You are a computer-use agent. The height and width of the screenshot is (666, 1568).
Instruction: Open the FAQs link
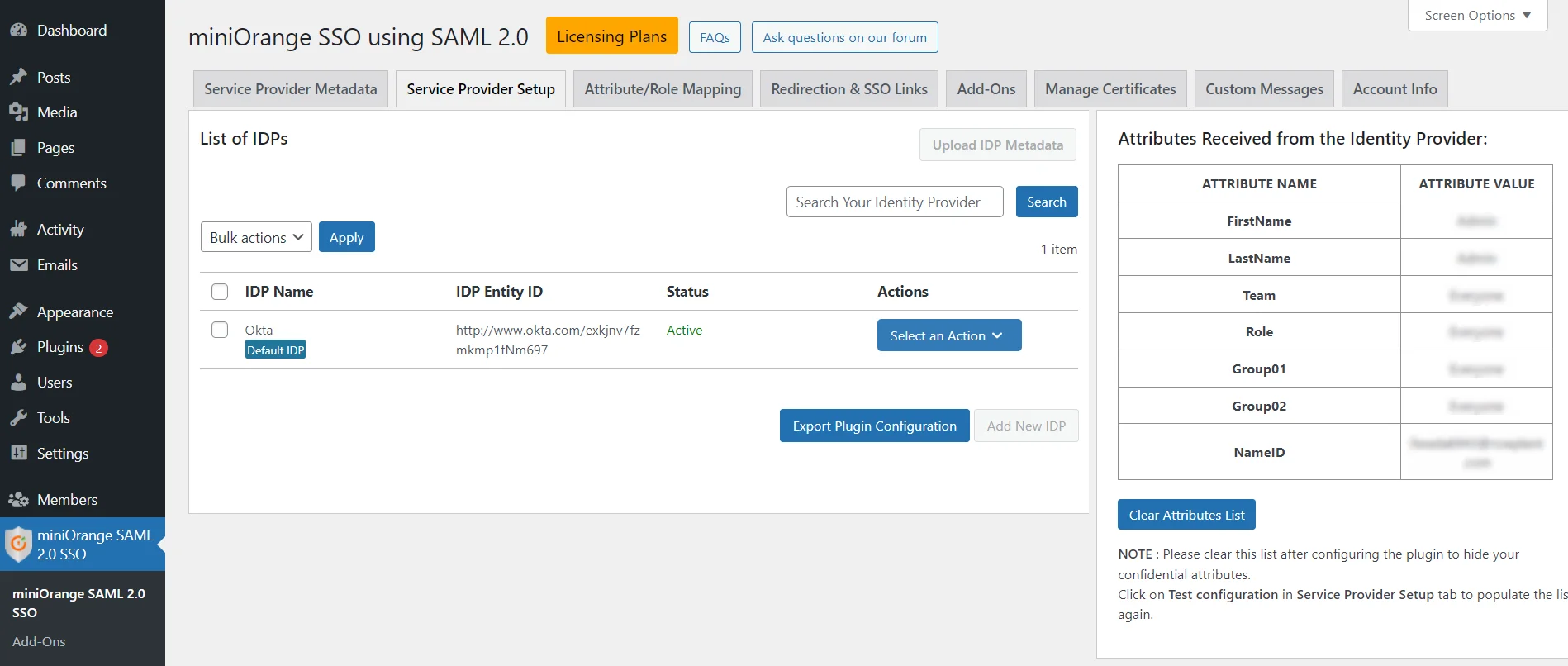[x=715, y=37]
